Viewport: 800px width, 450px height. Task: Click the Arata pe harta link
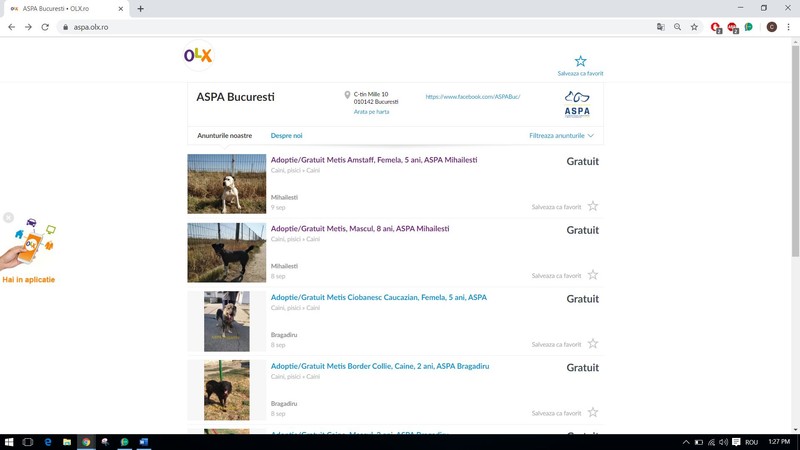point(371,112)
